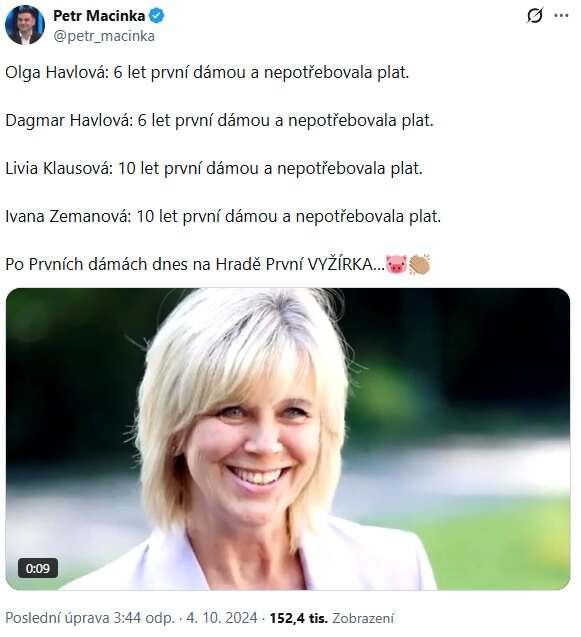Click the 4. 10. 2024 date

(222, 618)
